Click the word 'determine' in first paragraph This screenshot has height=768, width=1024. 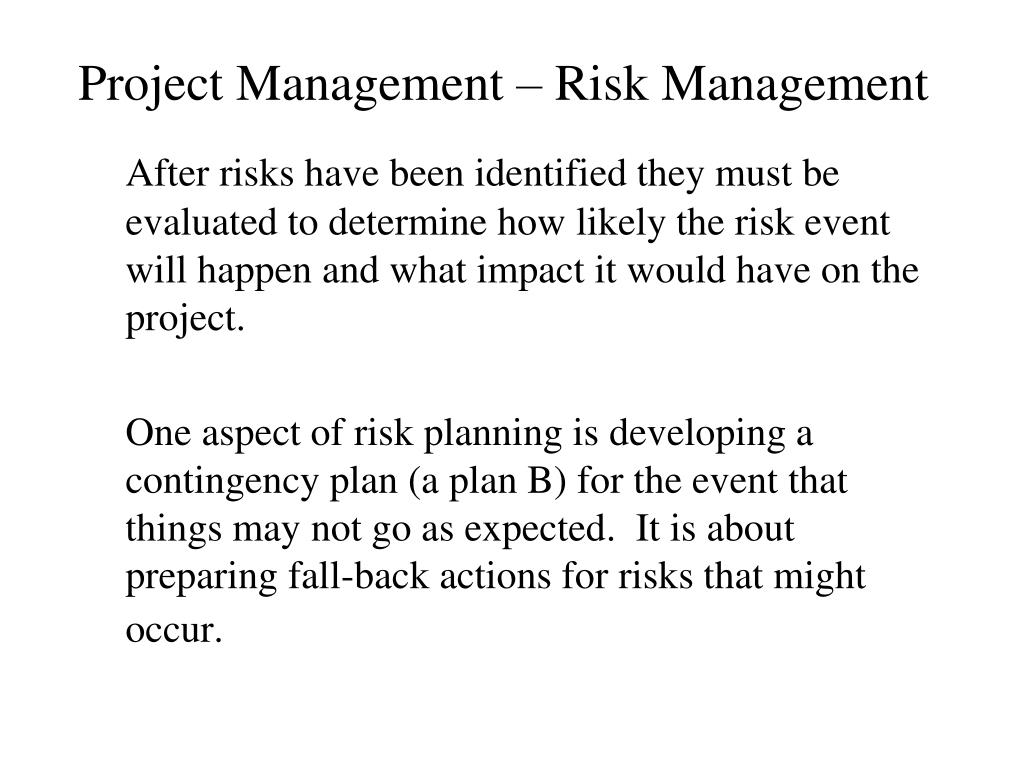point(408,223)
